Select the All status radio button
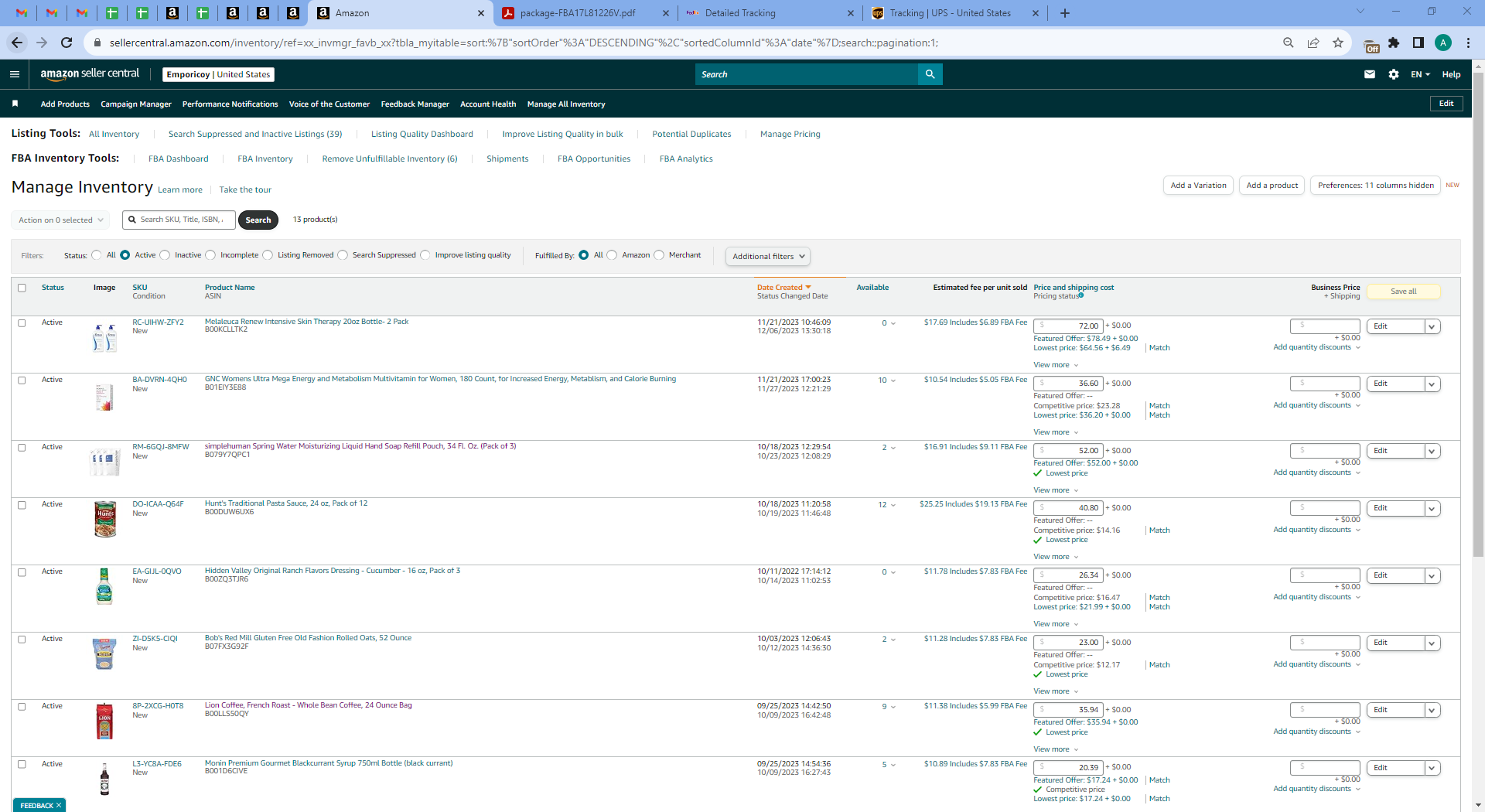Screen dimensions: 1485x812 pyautogui.click(x=97, y=255)
